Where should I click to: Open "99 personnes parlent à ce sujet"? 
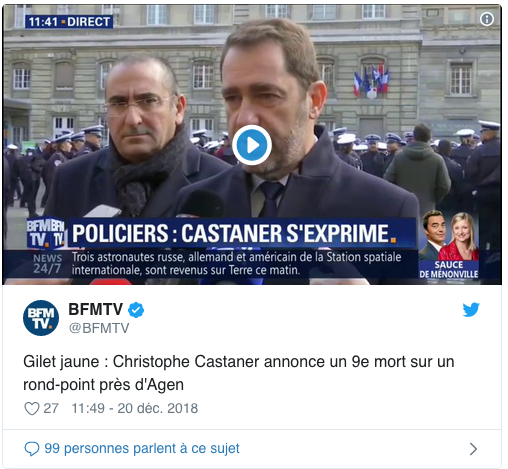pyautogui.click(x=142, y=449)
